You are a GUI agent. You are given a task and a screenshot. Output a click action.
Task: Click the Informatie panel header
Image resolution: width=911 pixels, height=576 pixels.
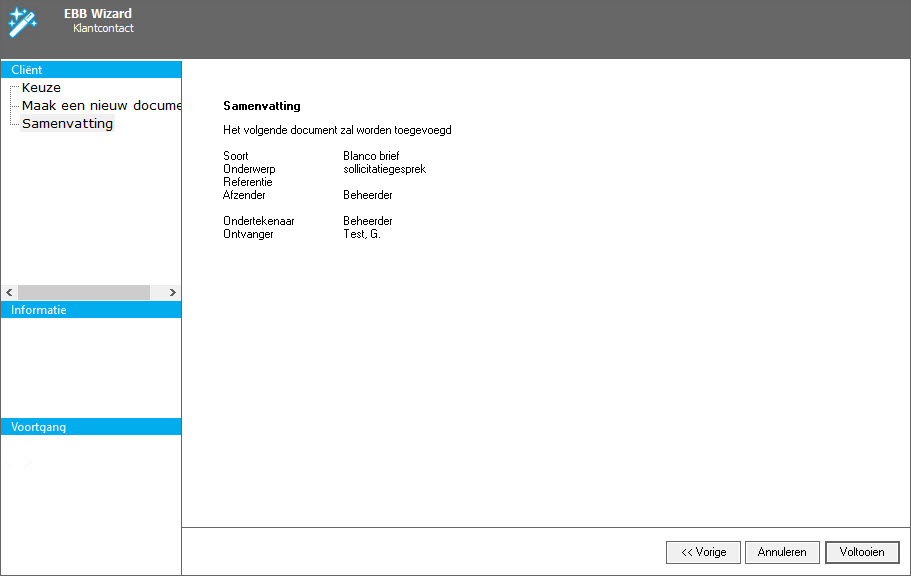(x=90, y=310)
